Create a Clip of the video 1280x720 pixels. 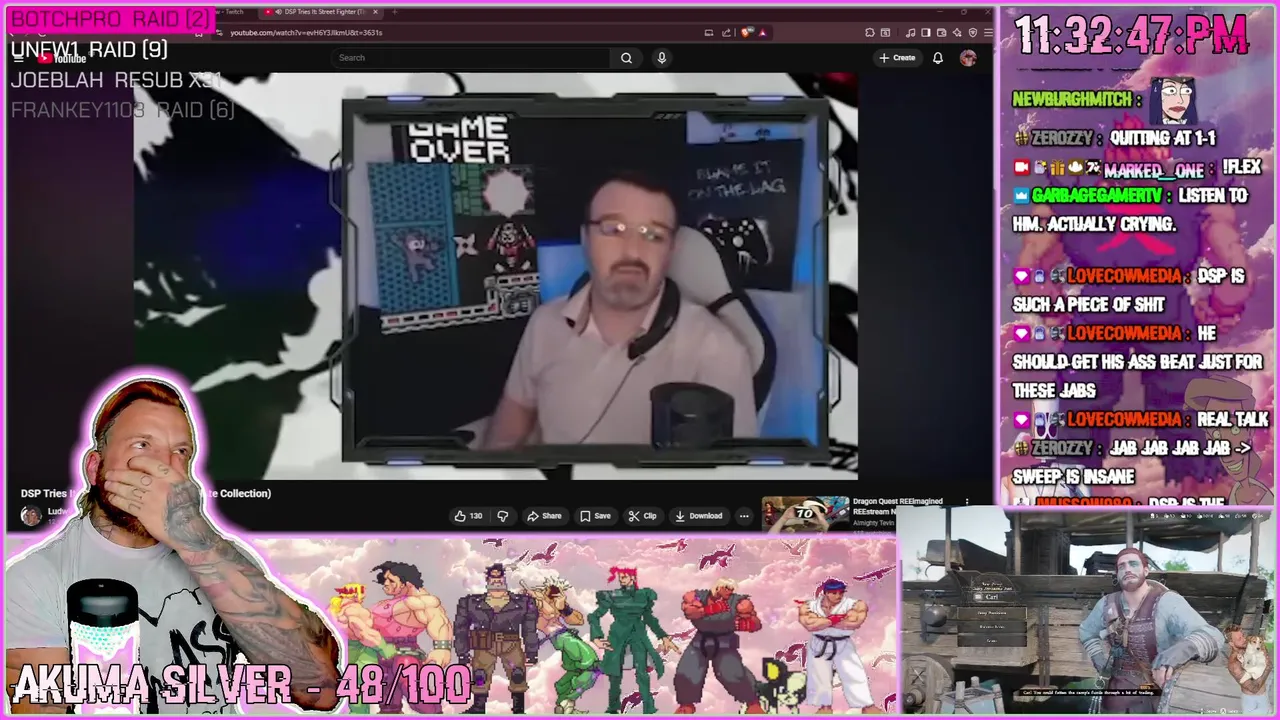tap(642, 516)
